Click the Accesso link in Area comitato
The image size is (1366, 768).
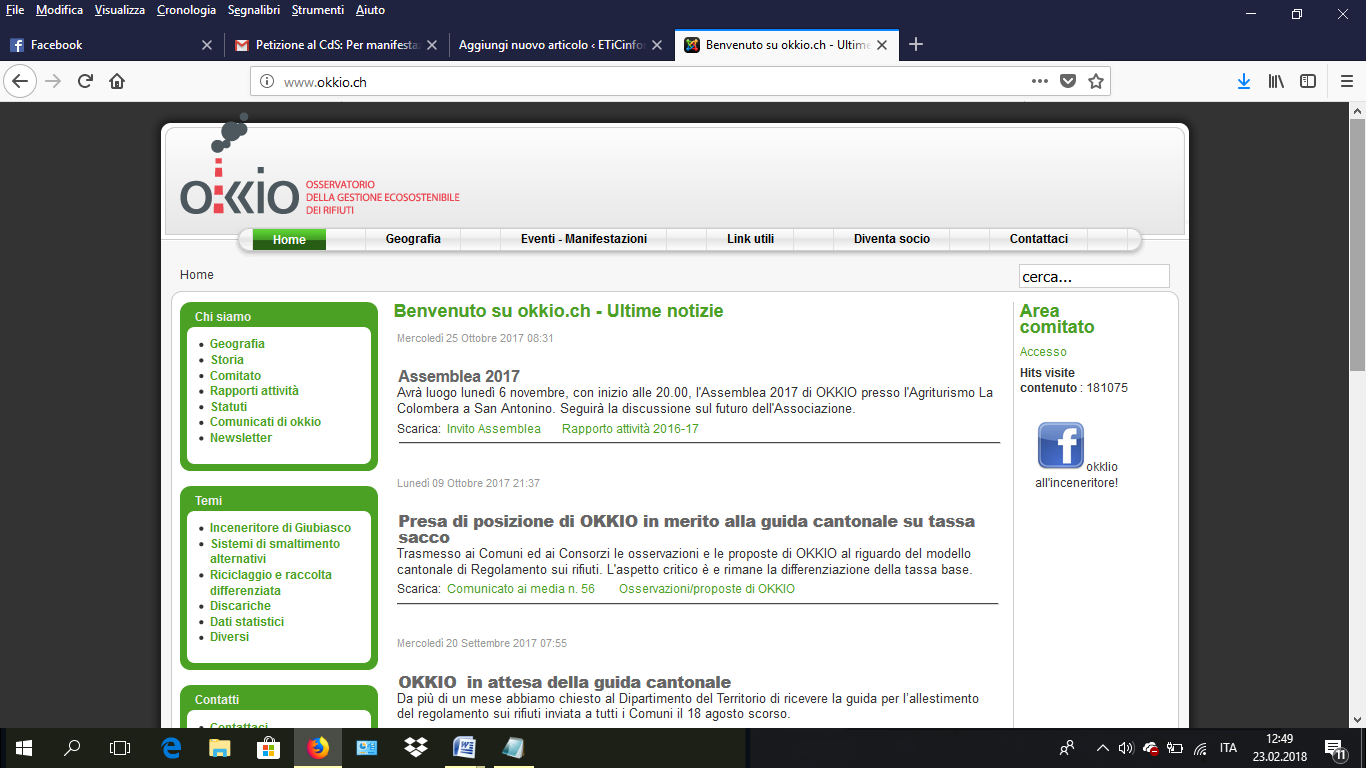(1043, 352)
